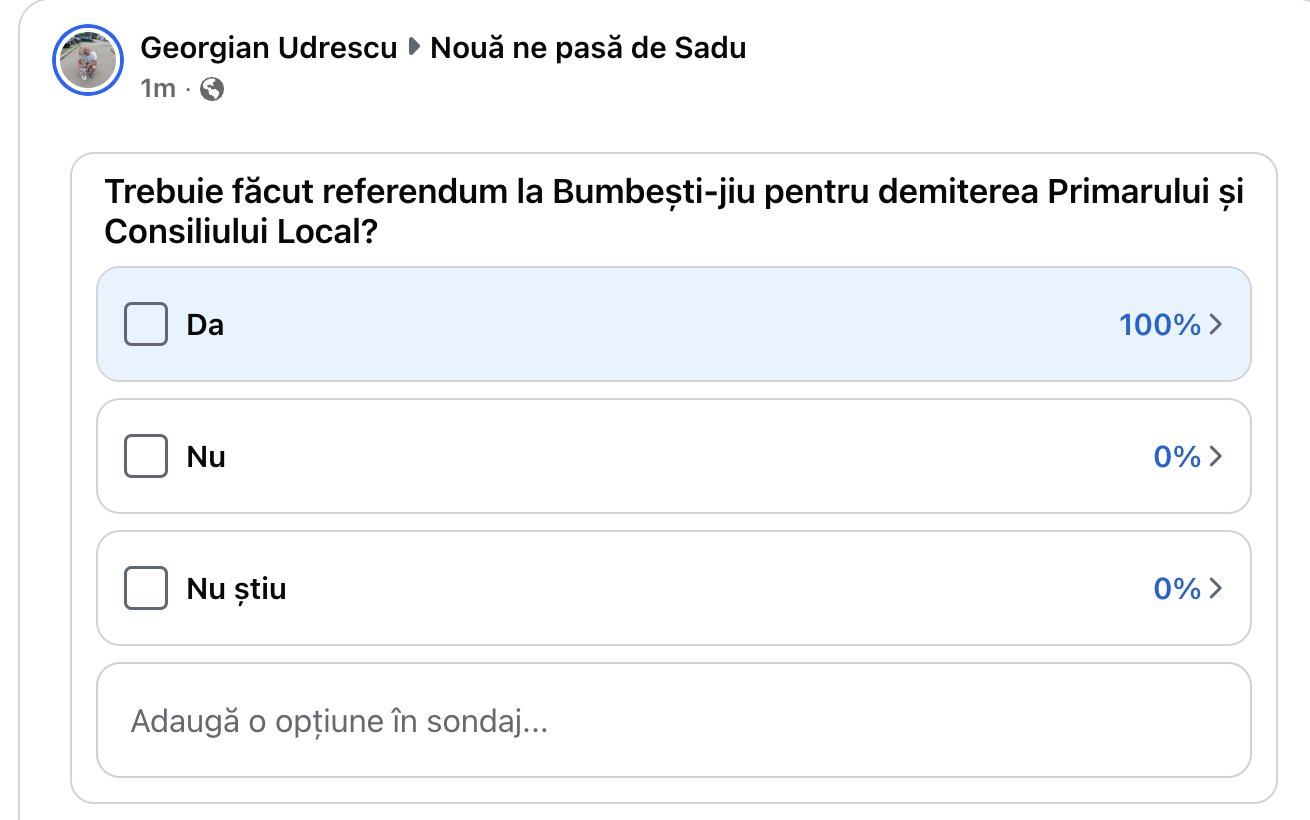This screenshot has width=1310, height=820.
Task: View the 0% result for Nu
Action: click(1177, 456)
